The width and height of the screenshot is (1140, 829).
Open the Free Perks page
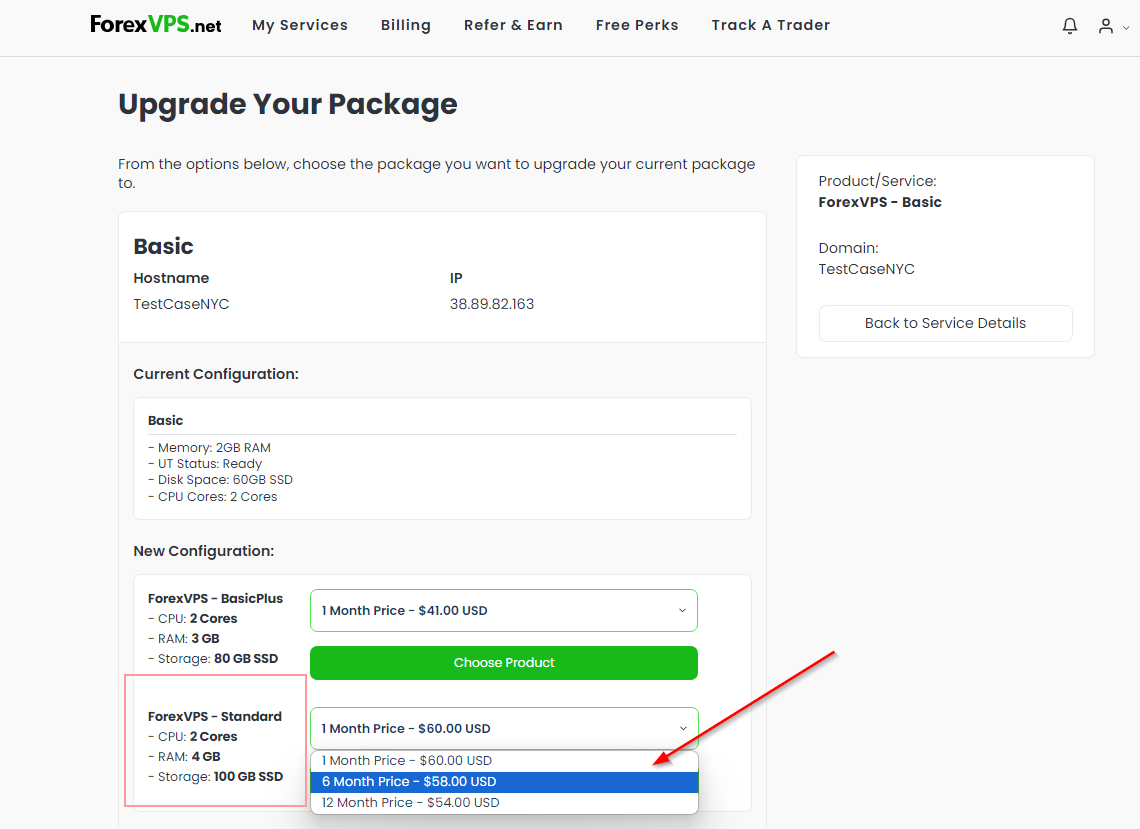(x=637, y=25)
